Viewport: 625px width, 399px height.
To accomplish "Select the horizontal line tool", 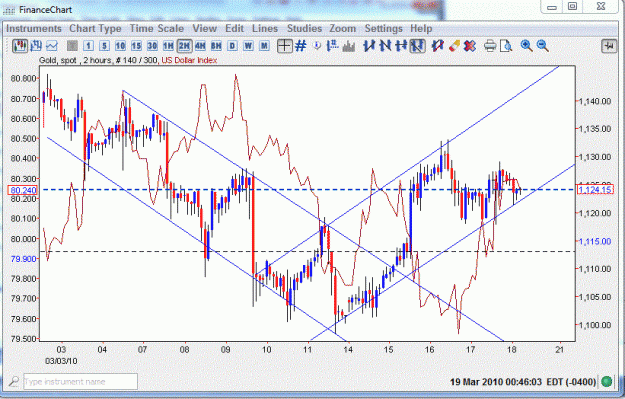I will point(401,46).
